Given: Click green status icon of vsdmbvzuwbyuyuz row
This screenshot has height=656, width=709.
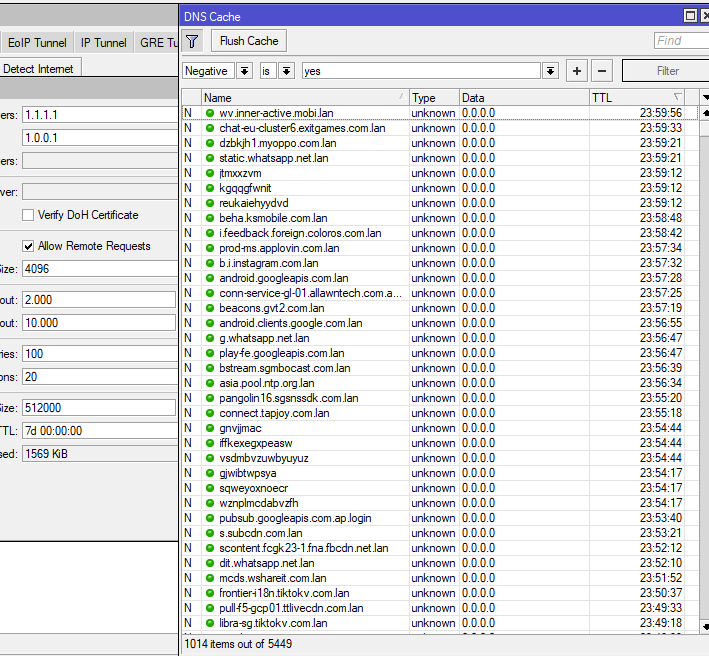Looking at the screenshot, I should pyautogui.click(x=210, y=458).
